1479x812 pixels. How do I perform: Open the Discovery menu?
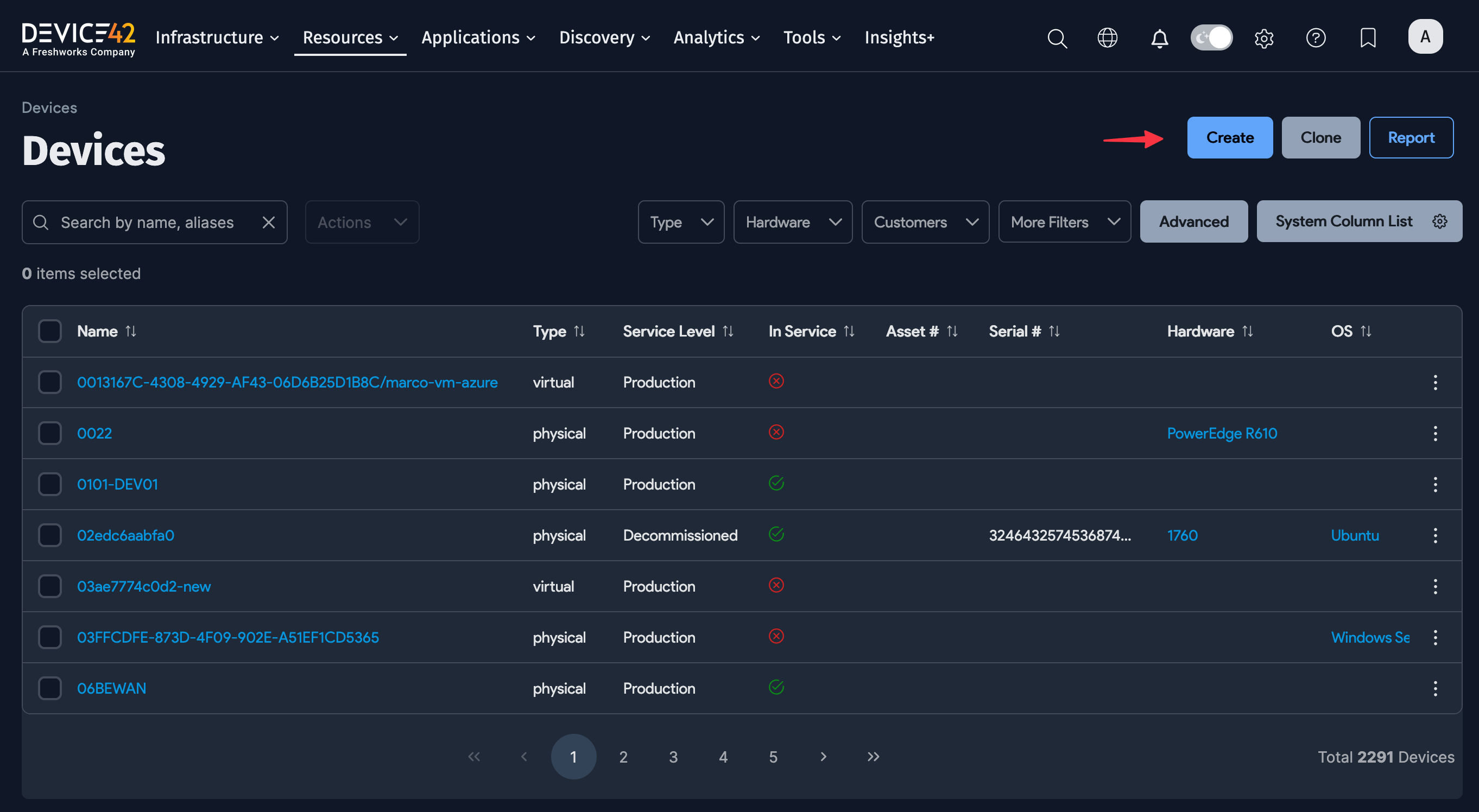tap(604, 38)
